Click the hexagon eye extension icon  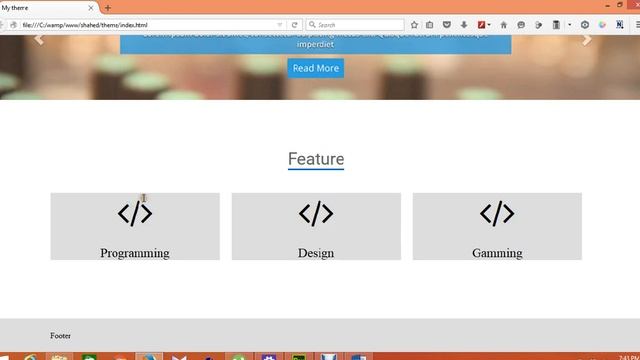585,25
